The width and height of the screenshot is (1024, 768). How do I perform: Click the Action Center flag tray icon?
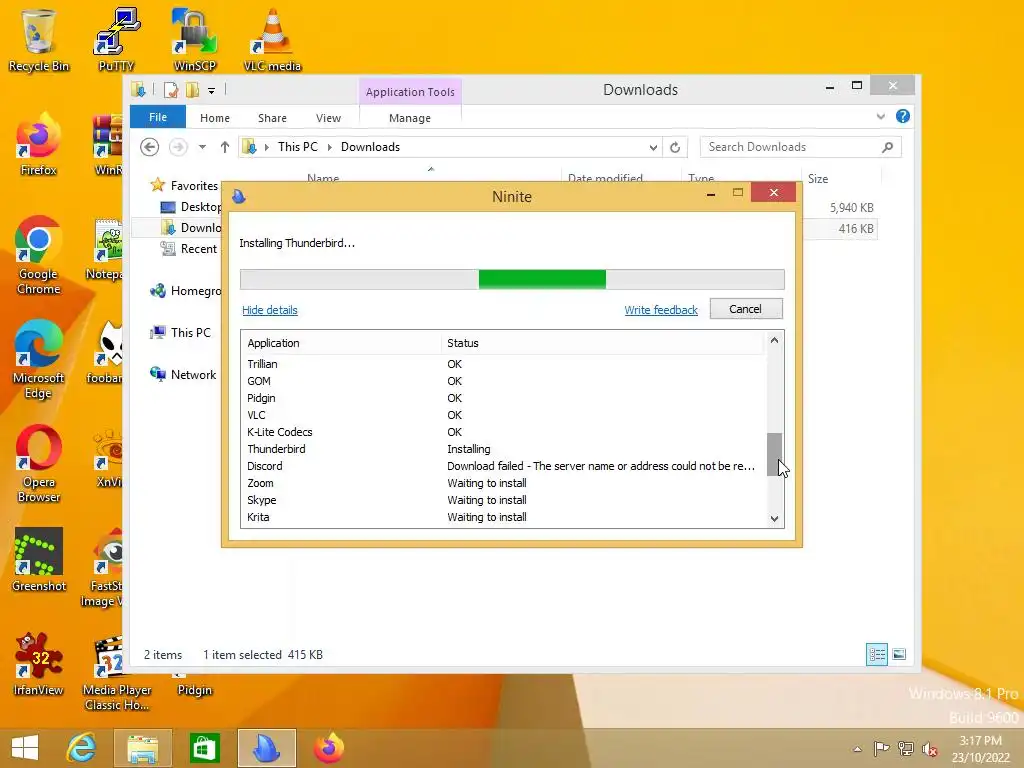(x=881, y=749)
